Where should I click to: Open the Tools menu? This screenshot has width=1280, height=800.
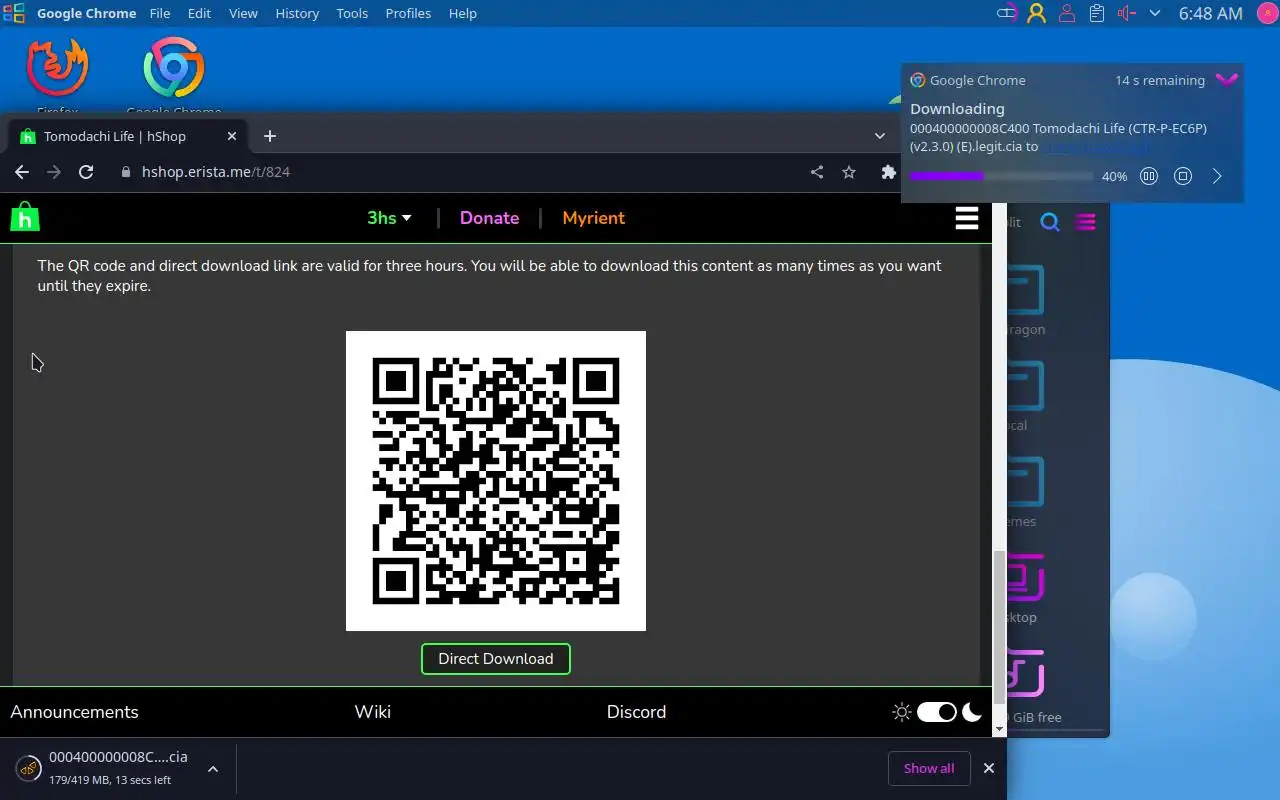click(352, 13)
